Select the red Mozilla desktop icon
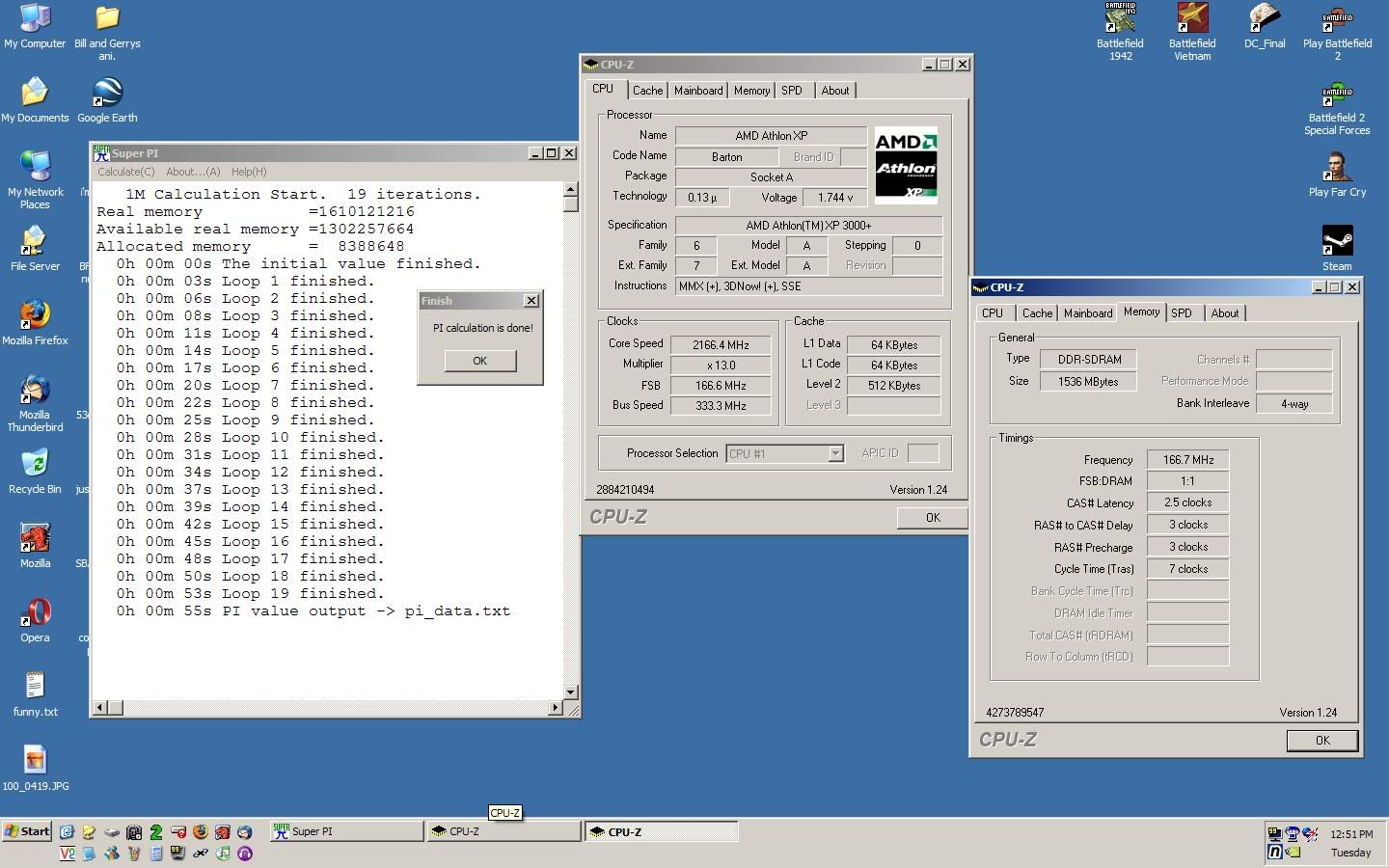 (35, 546)
